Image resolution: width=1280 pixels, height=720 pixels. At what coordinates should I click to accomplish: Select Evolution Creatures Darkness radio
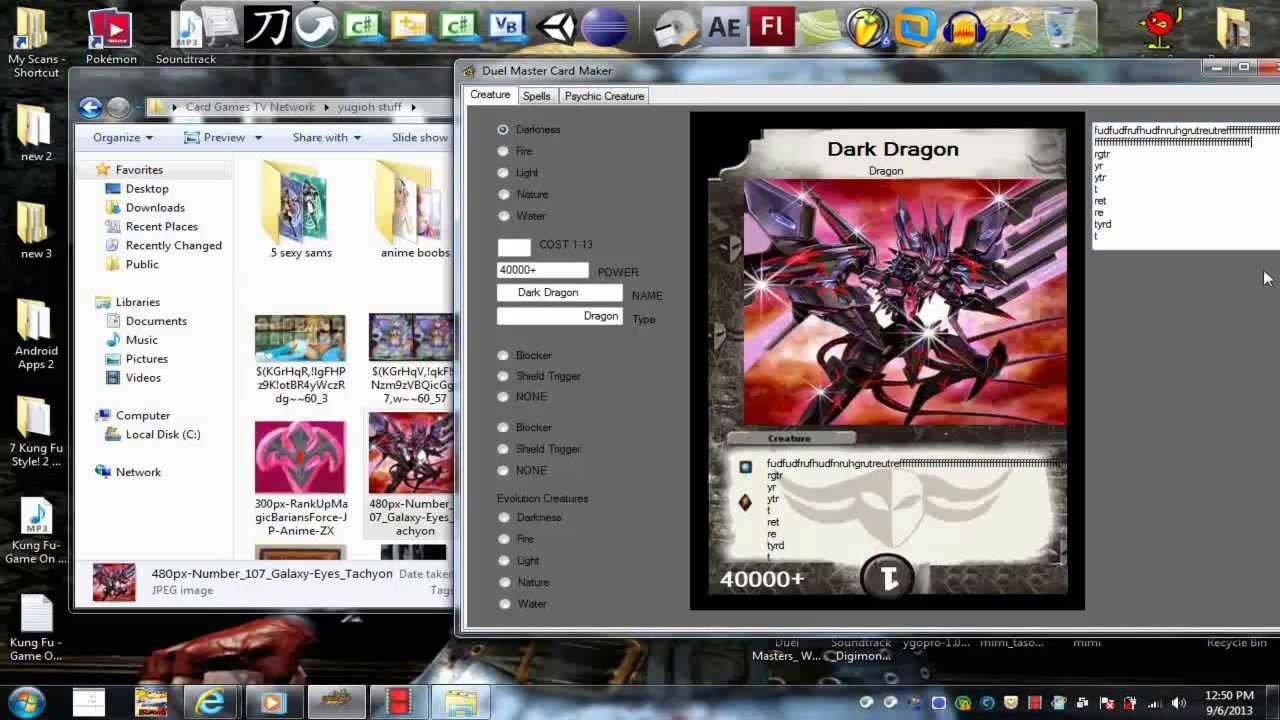[x=504, y=517]
